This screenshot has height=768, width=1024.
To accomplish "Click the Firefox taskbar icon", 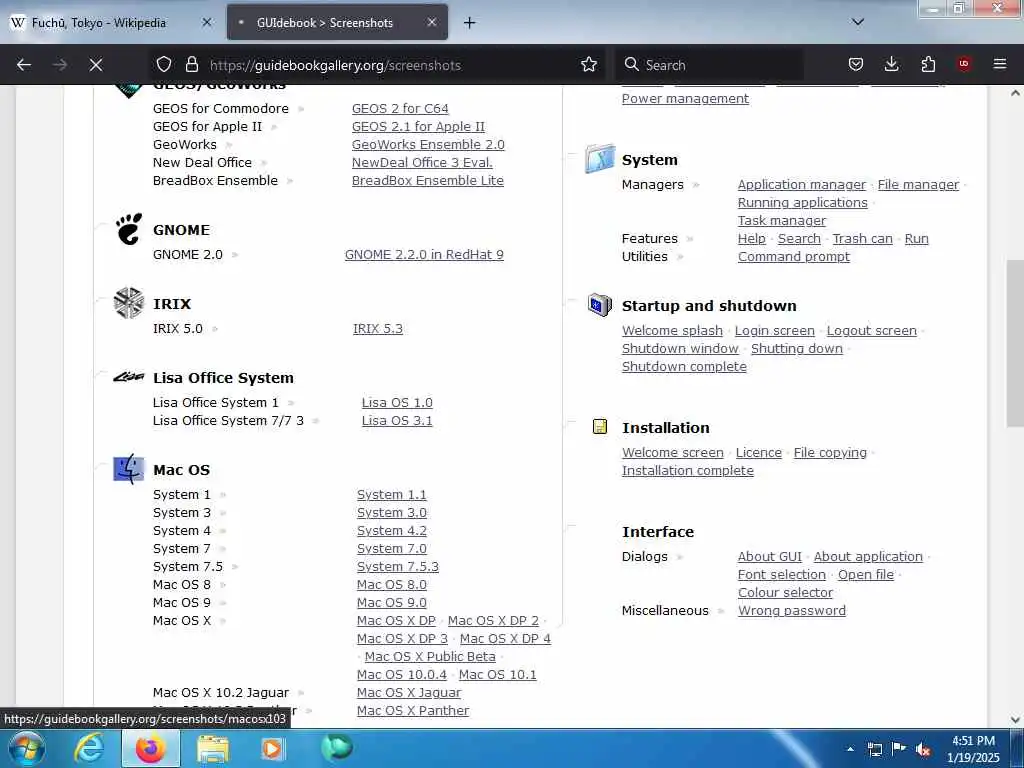I will [x=150, y=748].
